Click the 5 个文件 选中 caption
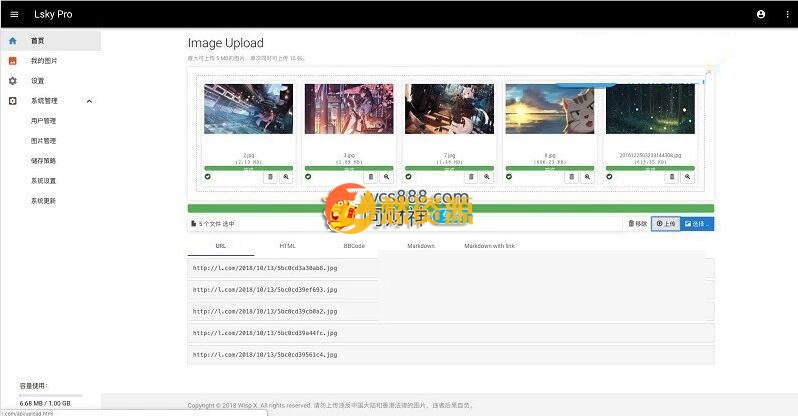 click(x=213, y=224)
